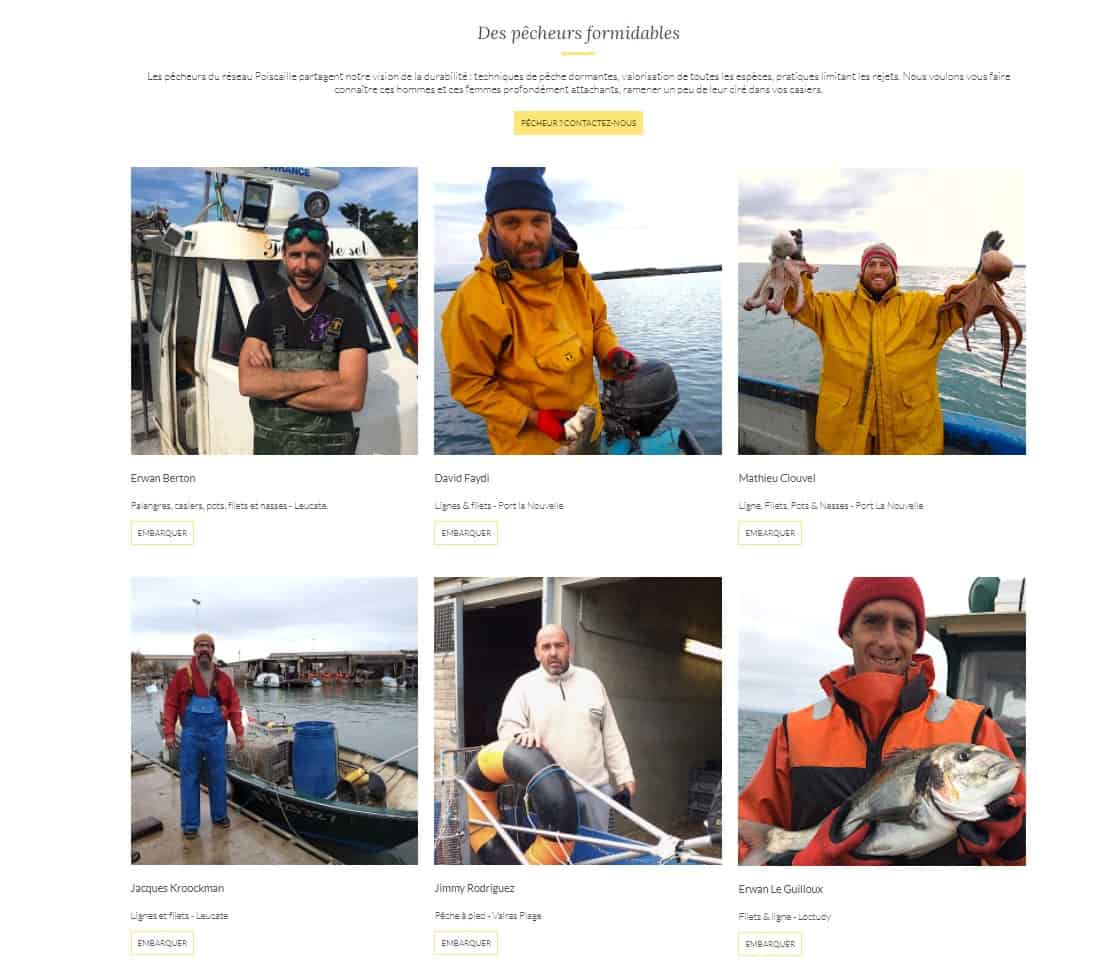Viewport: 1117px width, 972px height.
Task: Select the Jimmy Rodriguez name link
Action: [x=474, y=888]
